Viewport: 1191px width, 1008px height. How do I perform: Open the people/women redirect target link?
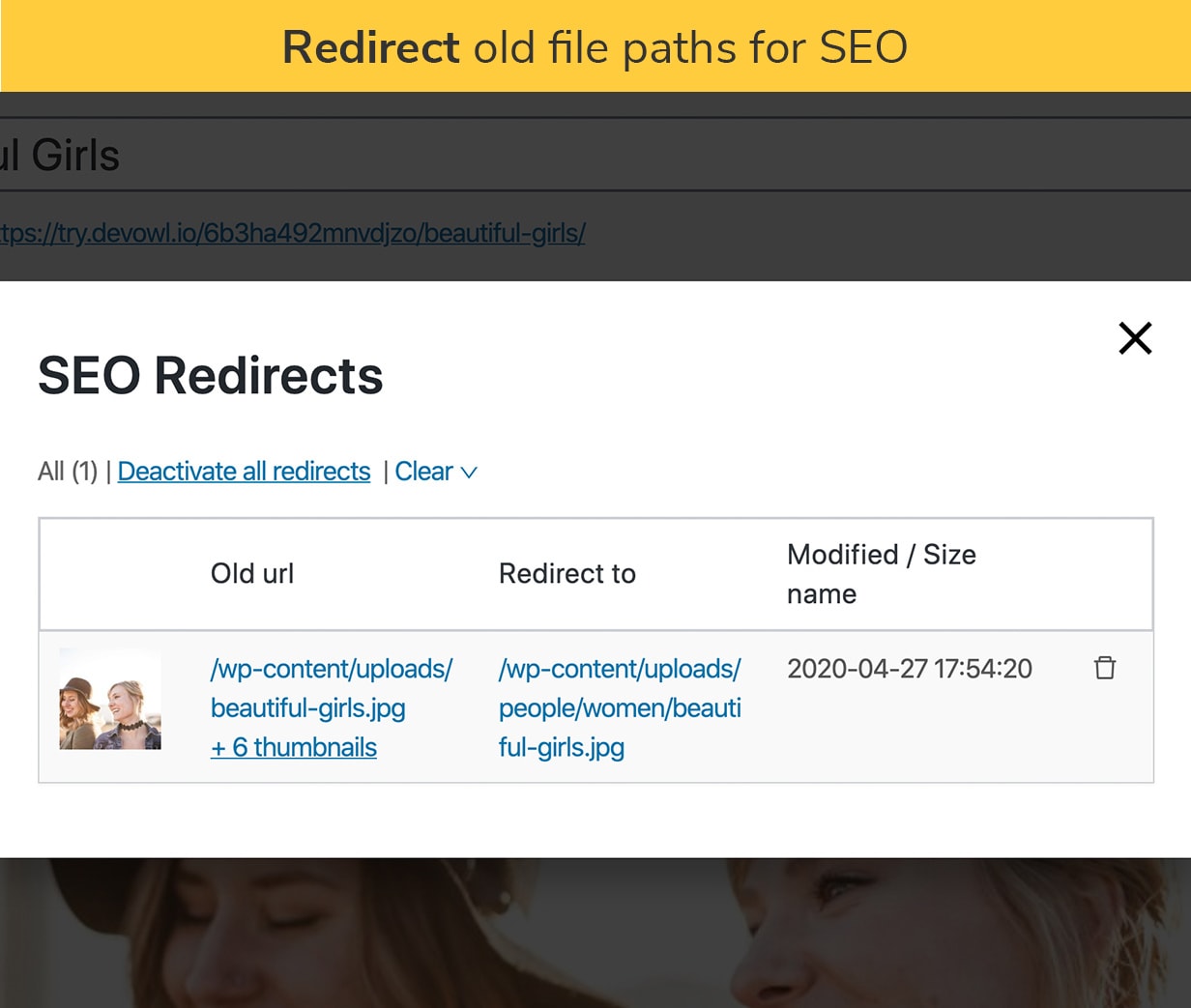(620, 707)
